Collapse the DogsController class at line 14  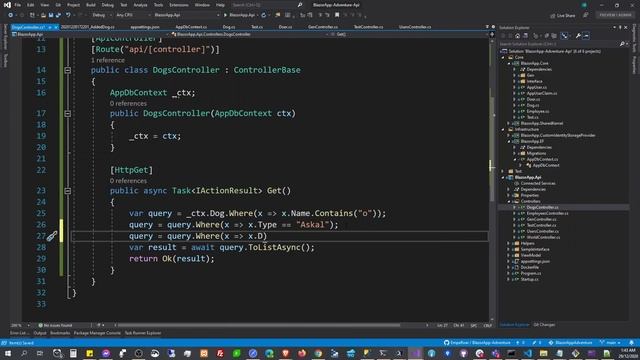(x=68, y=70)
